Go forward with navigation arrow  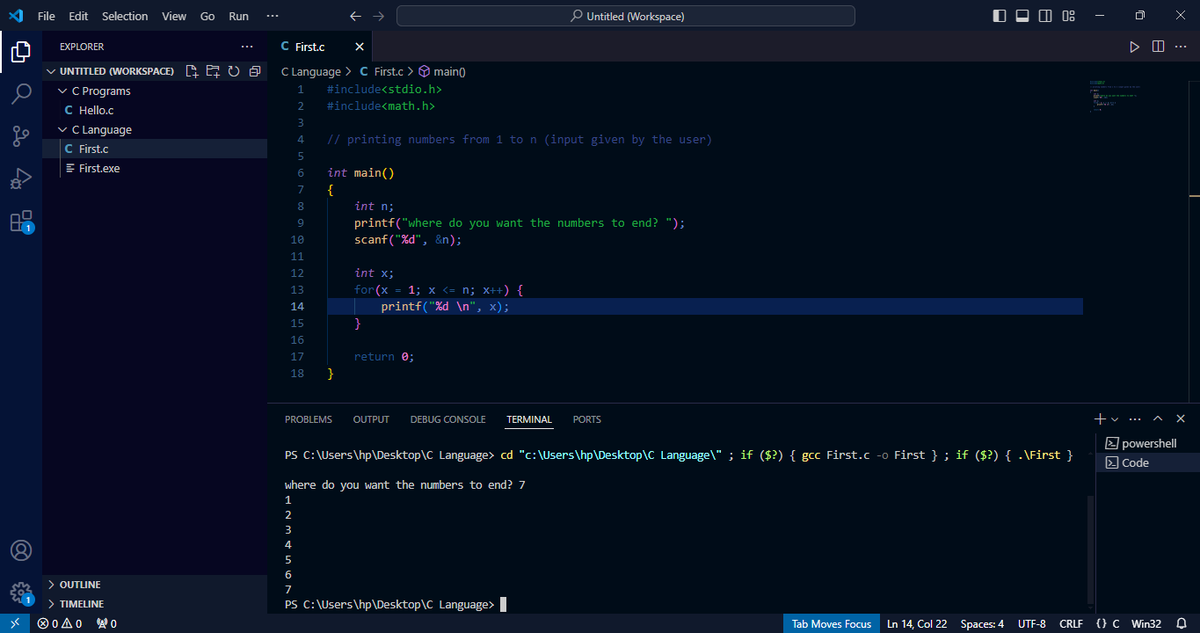tap(378, 16)
